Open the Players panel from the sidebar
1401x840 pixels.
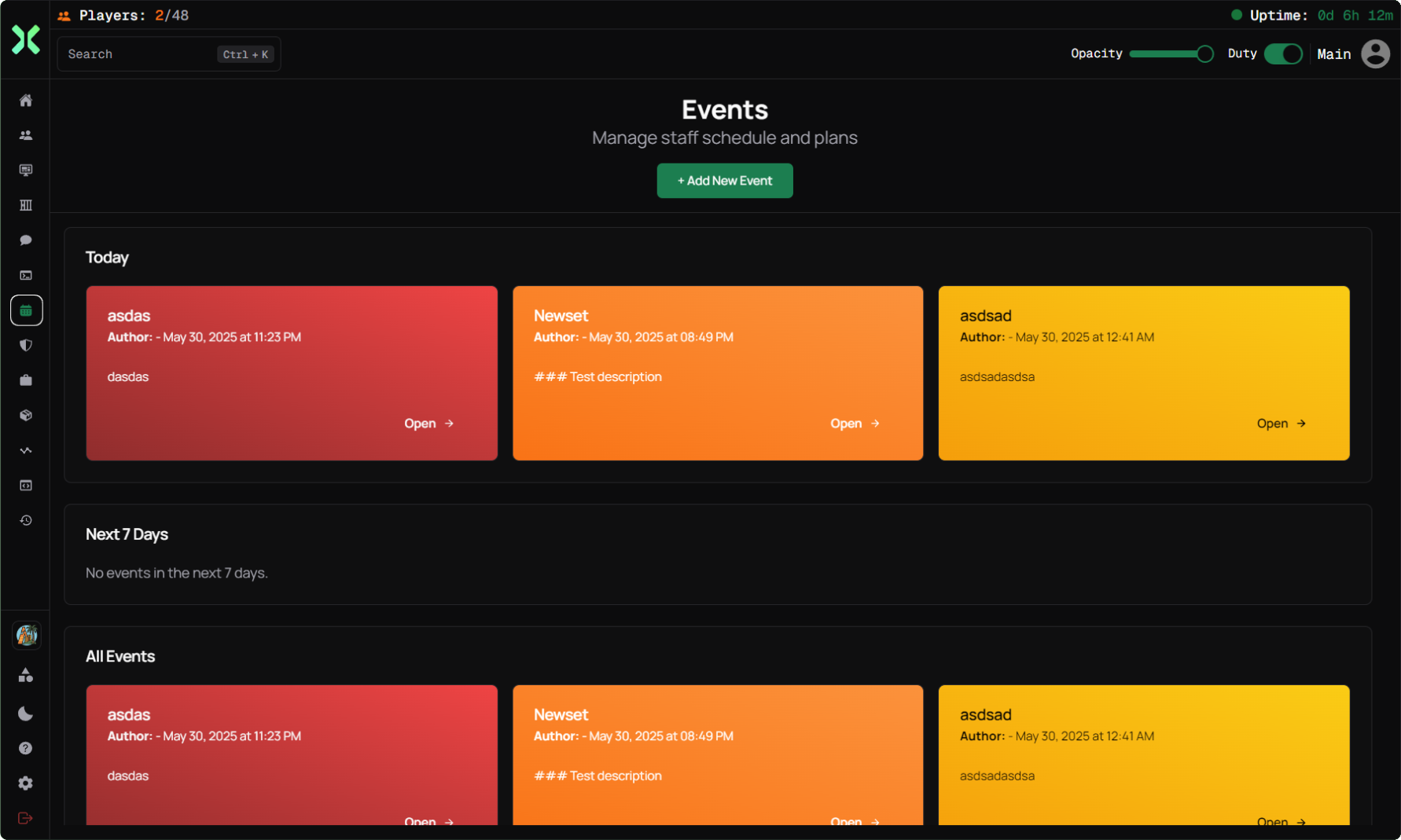click(25, 135)
